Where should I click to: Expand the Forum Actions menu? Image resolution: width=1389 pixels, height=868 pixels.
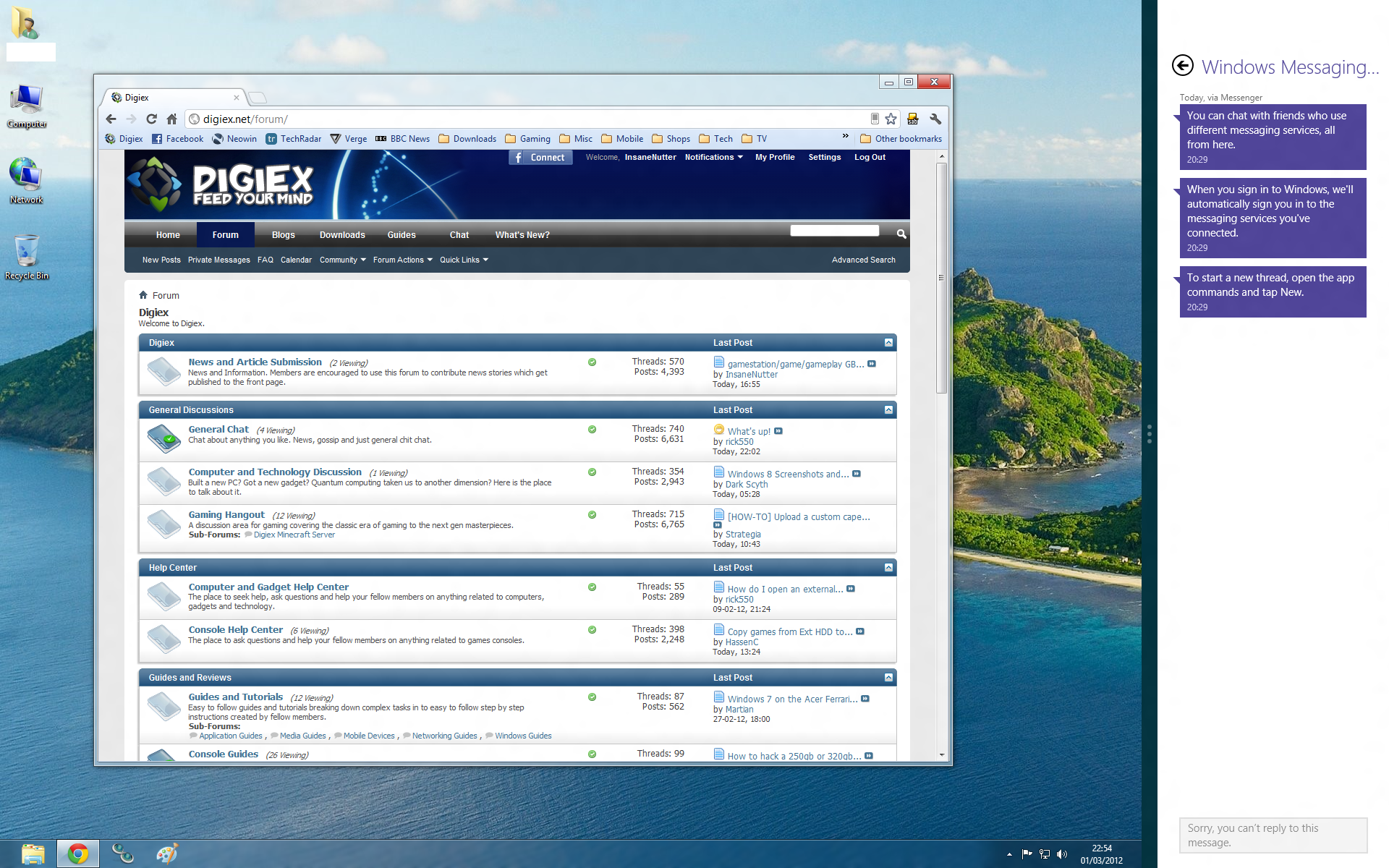[x=402, y=260]
